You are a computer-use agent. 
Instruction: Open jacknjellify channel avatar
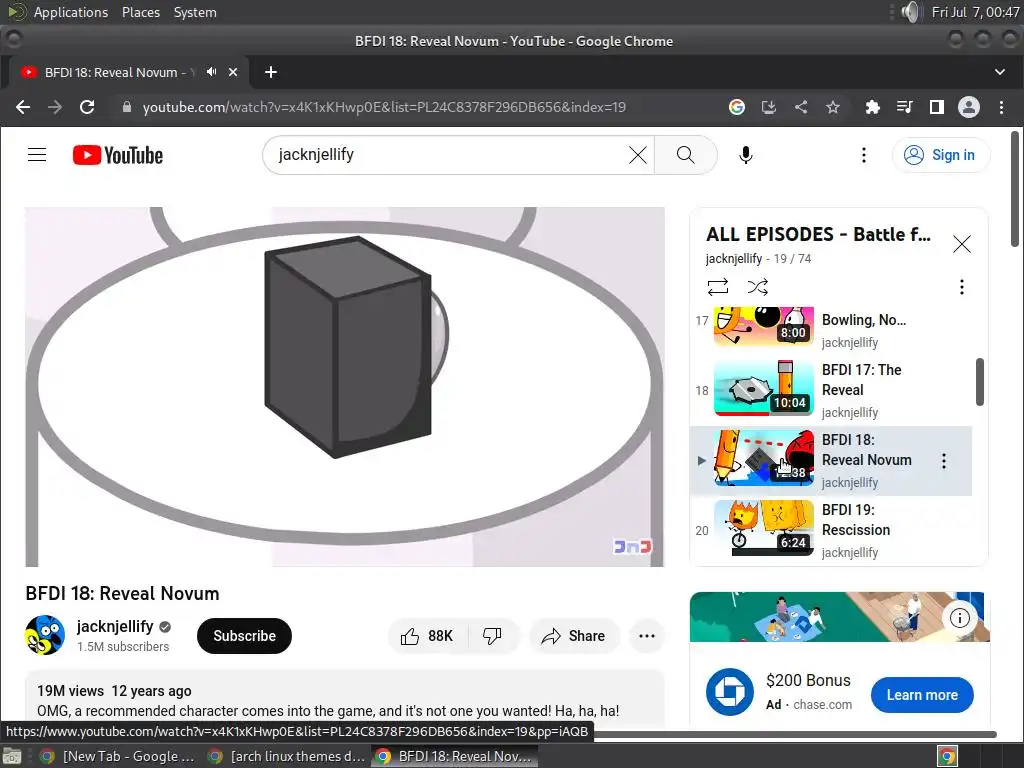(x=45, y=635)
